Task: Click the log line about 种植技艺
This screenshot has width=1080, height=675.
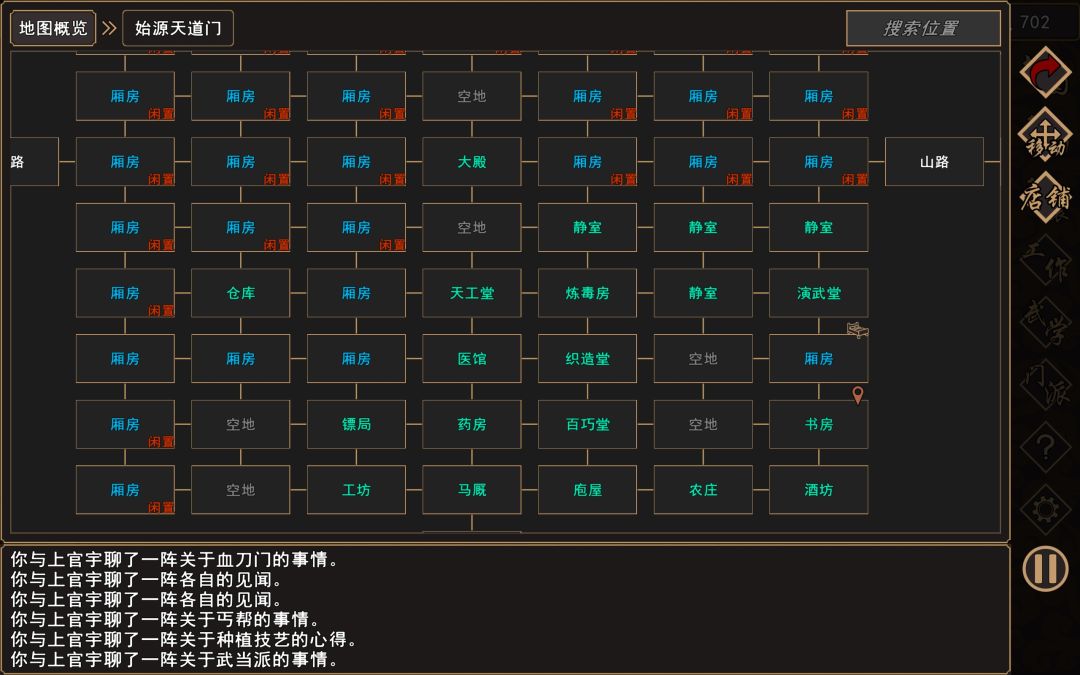Action: (x=184, y=639)
